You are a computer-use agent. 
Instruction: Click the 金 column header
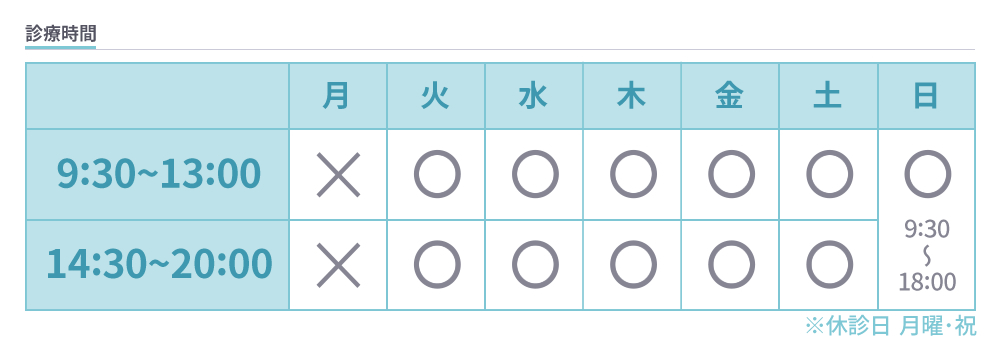[x=730, y=96]
